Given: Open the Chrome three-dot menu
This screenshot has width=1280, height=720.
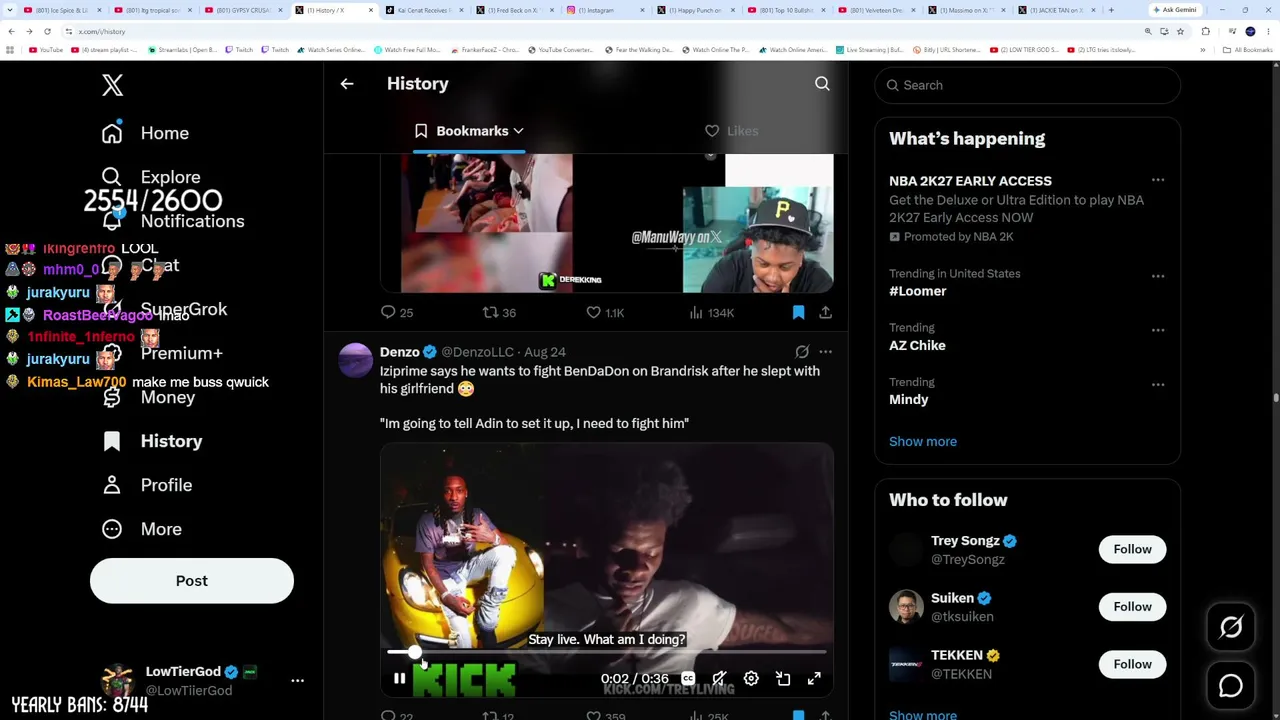Looking at the screenshot, I should coord(1268,31).
